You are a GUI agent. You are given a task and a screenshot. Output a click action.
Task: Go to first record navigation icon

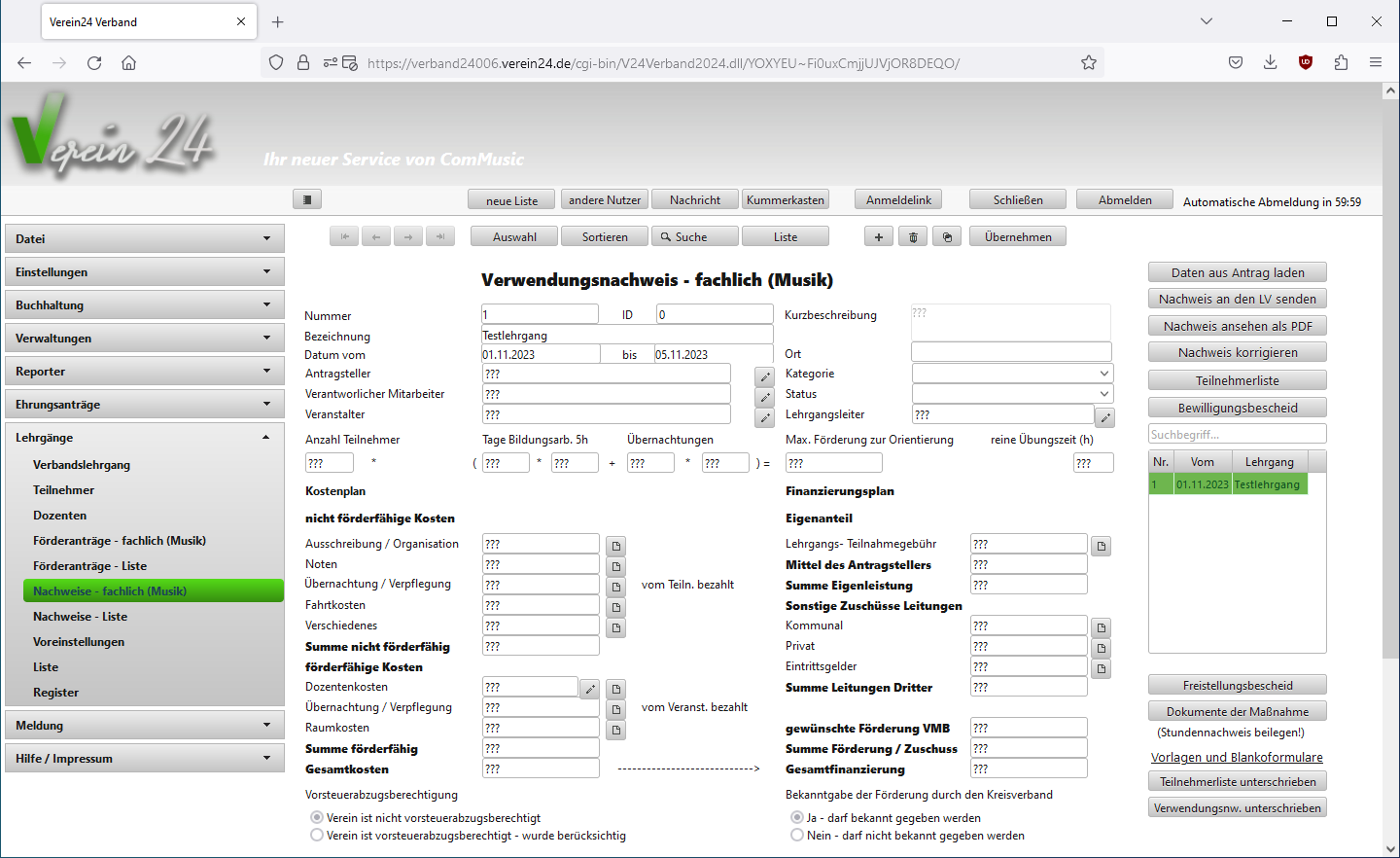pyautogui.click(x=344, y=236)
